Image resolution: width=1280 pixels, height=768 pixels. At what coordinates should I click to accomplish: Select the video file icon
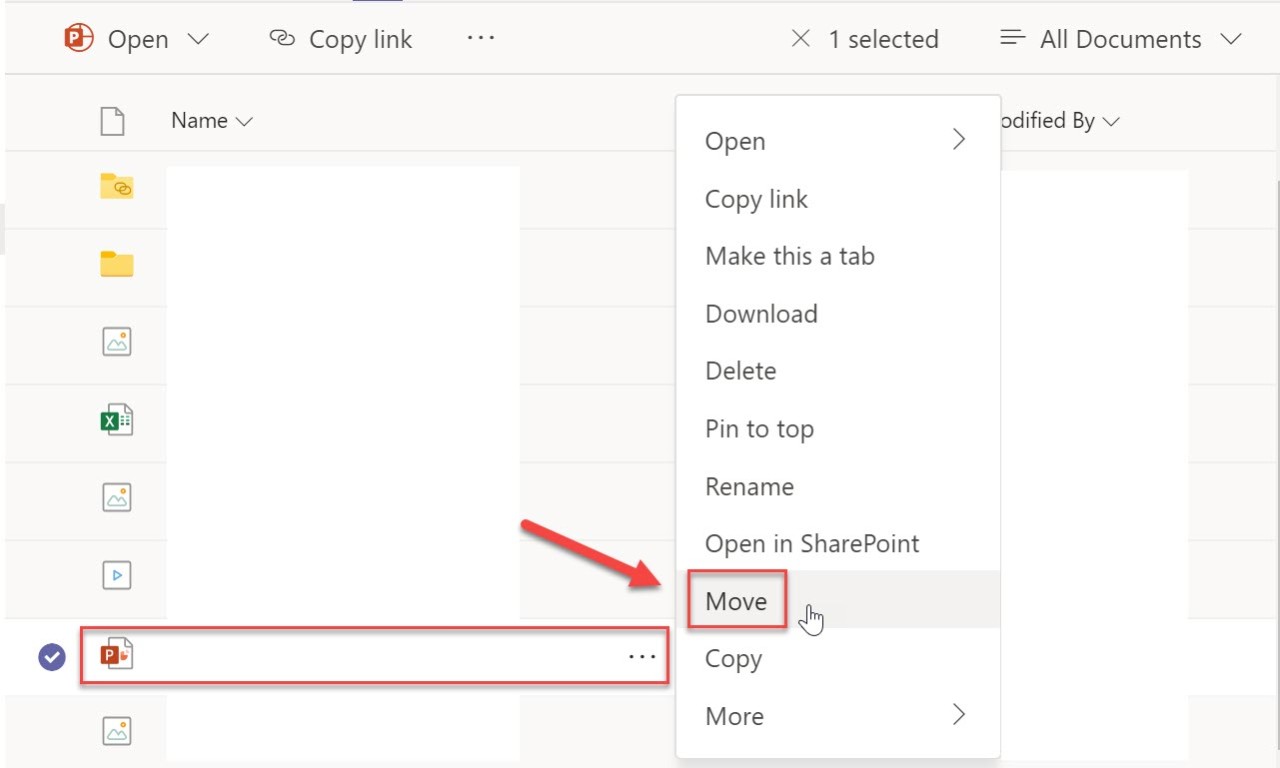[x=116, y=574]
